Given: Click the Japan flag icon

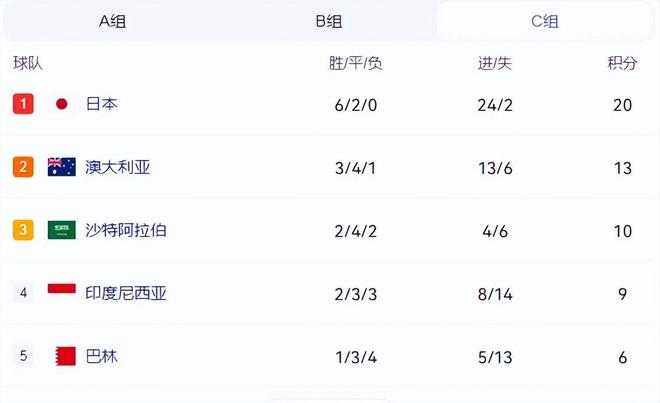Looking at the screenshot, I should [62, 104].
